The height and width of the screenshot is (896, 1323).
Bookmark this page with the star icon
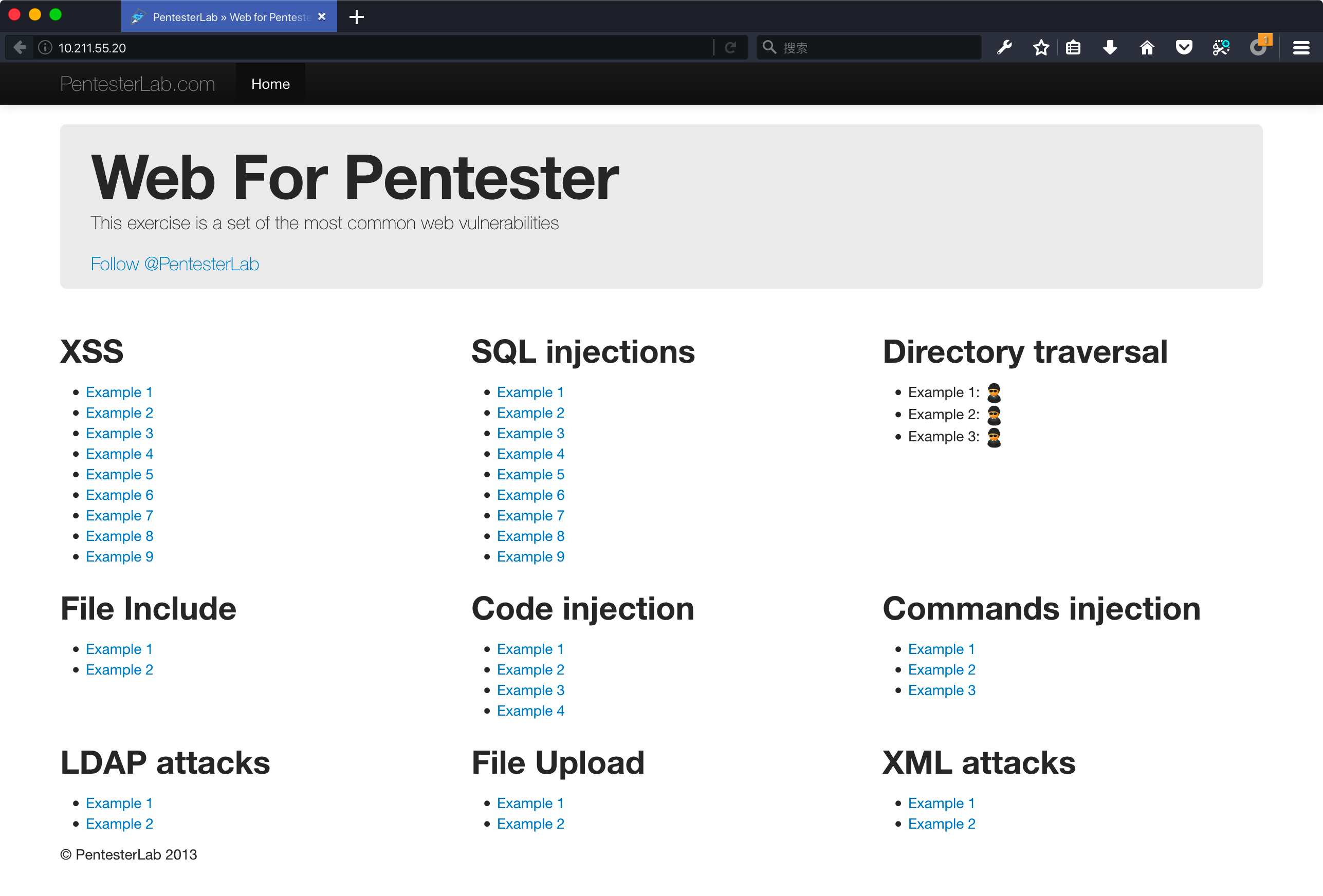(x=1041, y=47)
